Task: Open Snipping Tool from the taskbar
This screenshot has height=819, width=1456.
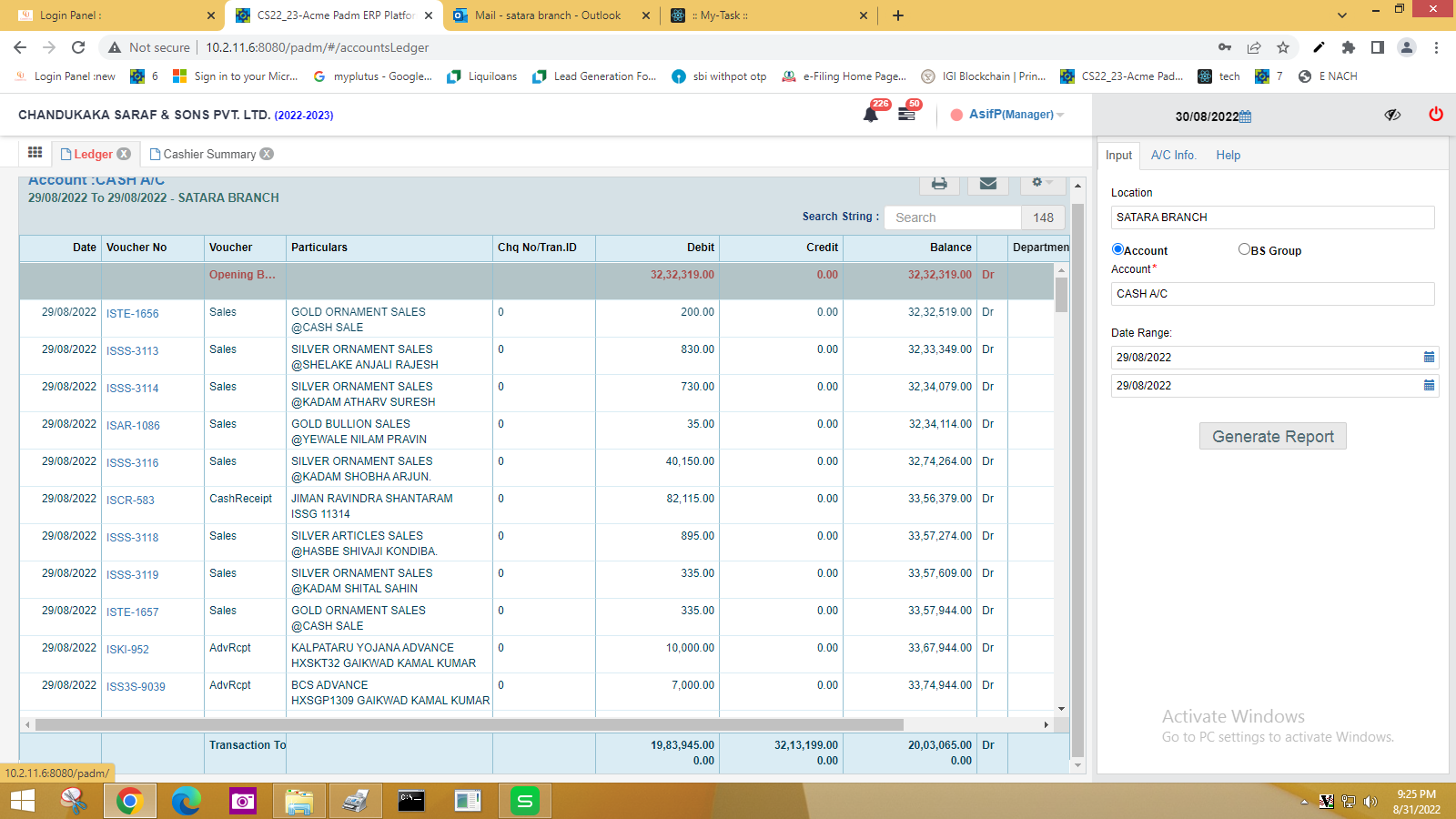Action: tap(74, 801)
